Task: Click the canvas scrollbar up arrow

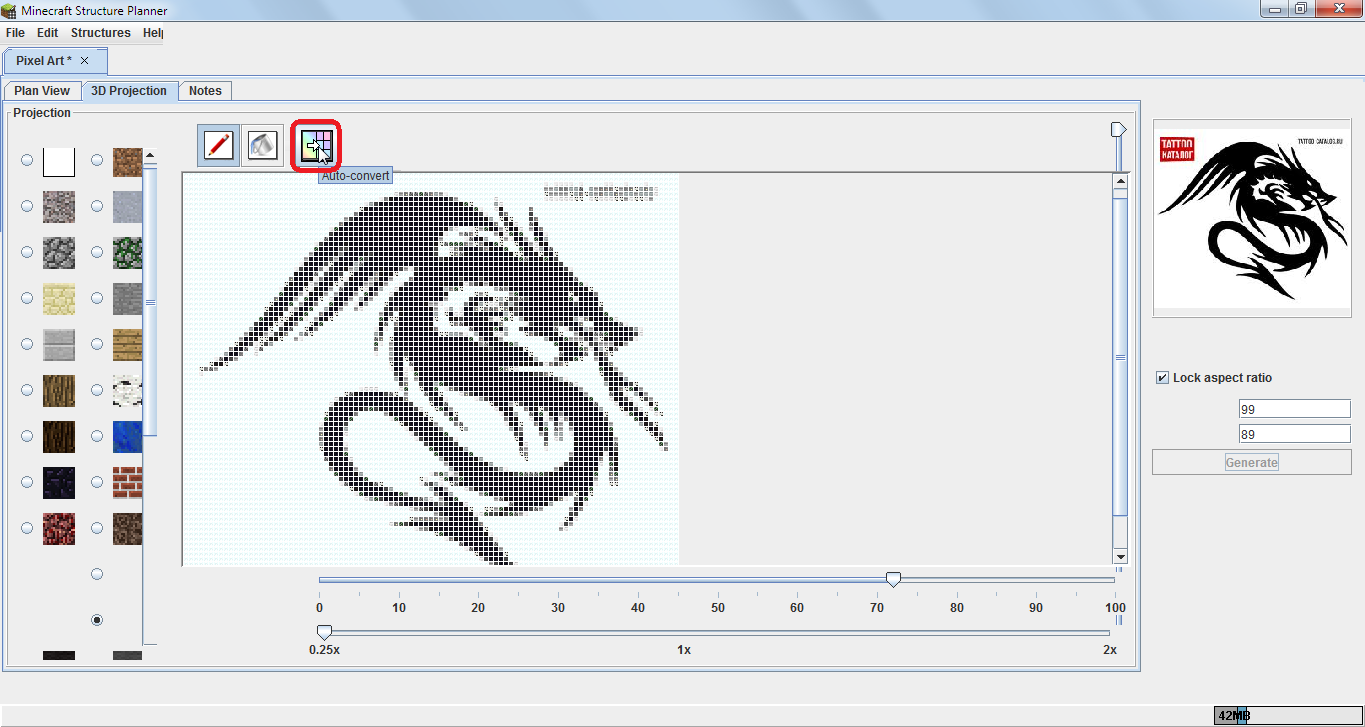Action: (1120, 182)
